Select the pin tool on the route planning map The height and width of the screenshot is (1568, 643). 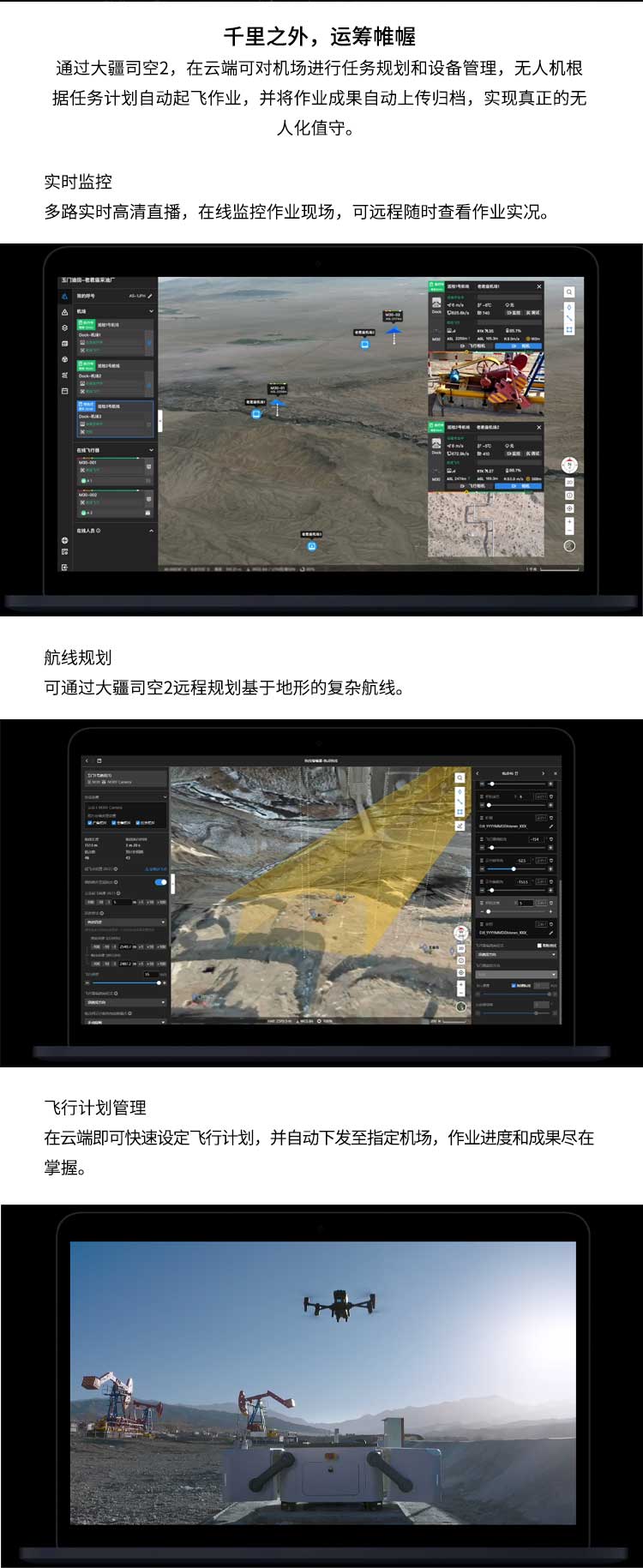coord(460,792)
